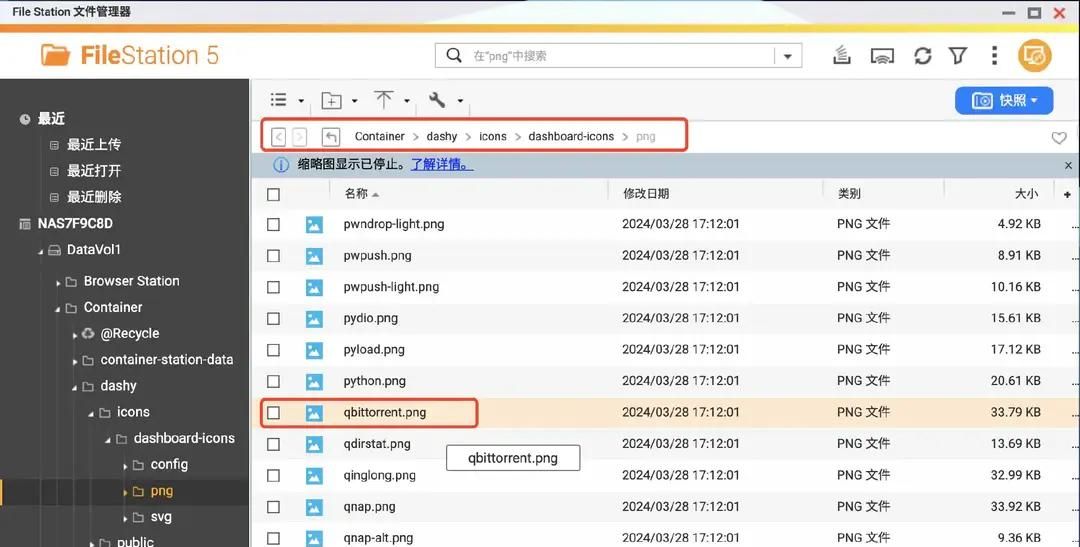Image resolution: width=1080 pixels, height=547 pixels.
Task: Click image icon of python.png
Action: (314, 381)
